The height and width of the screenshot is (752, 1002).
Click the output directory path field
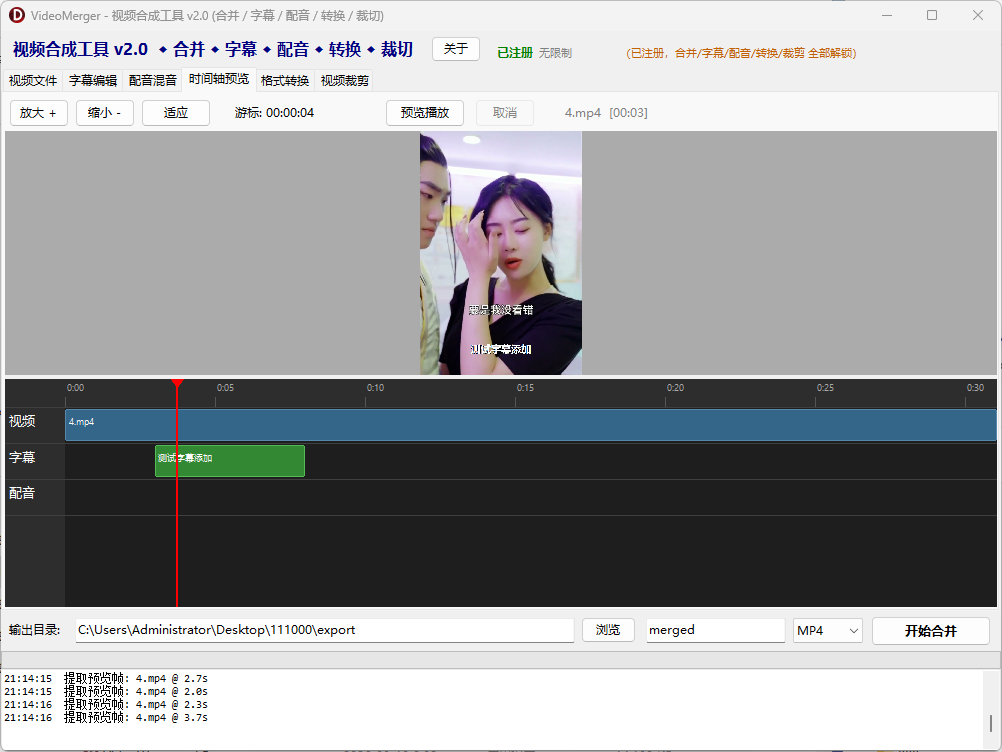point(325,630)
